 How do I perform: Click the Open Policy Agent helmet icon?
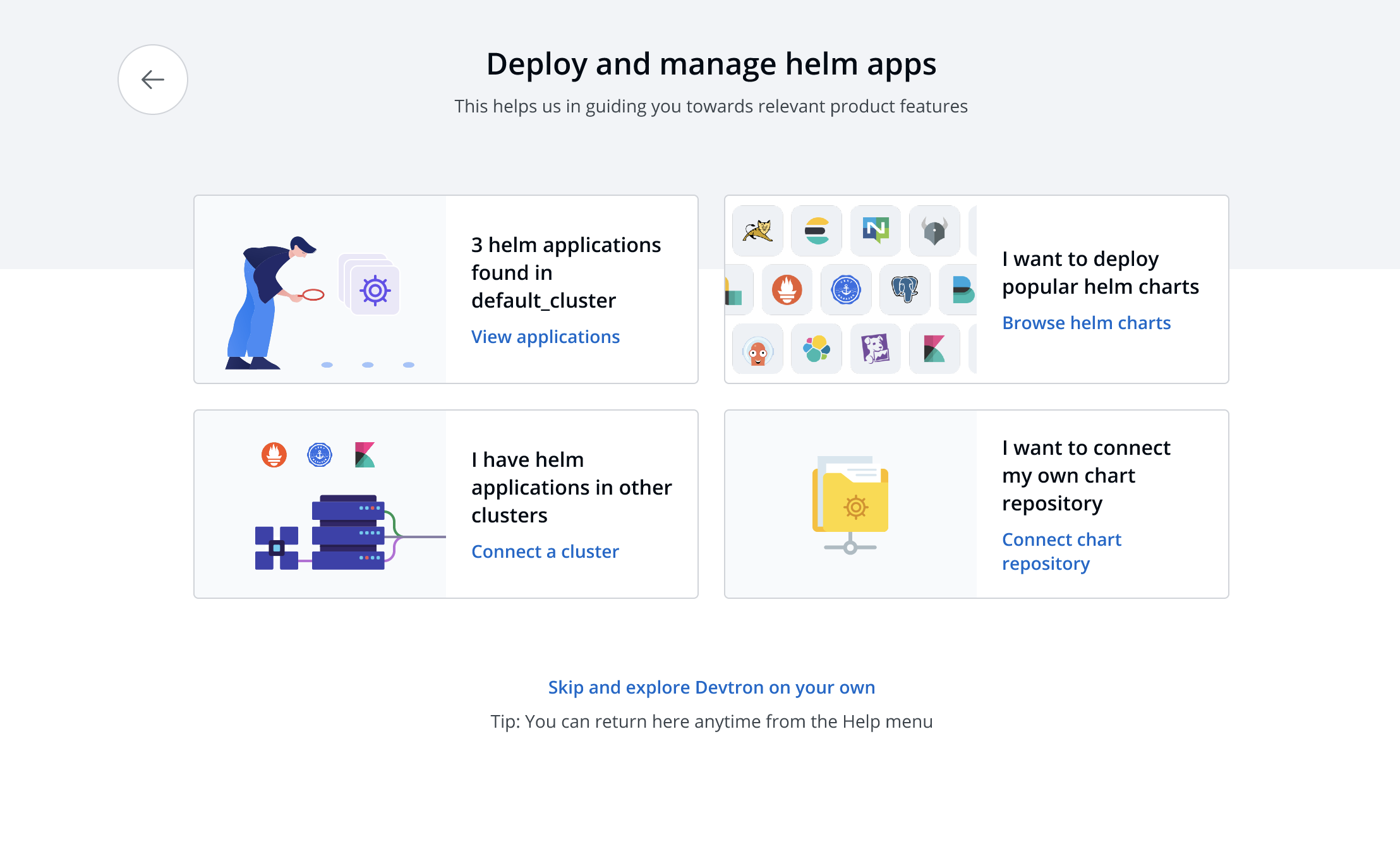pos(934,231)
